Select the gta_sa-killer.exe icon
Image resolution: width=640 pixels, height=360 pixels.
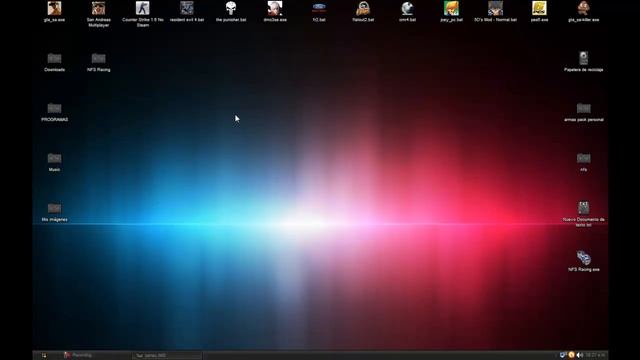(x=583, y=9)
